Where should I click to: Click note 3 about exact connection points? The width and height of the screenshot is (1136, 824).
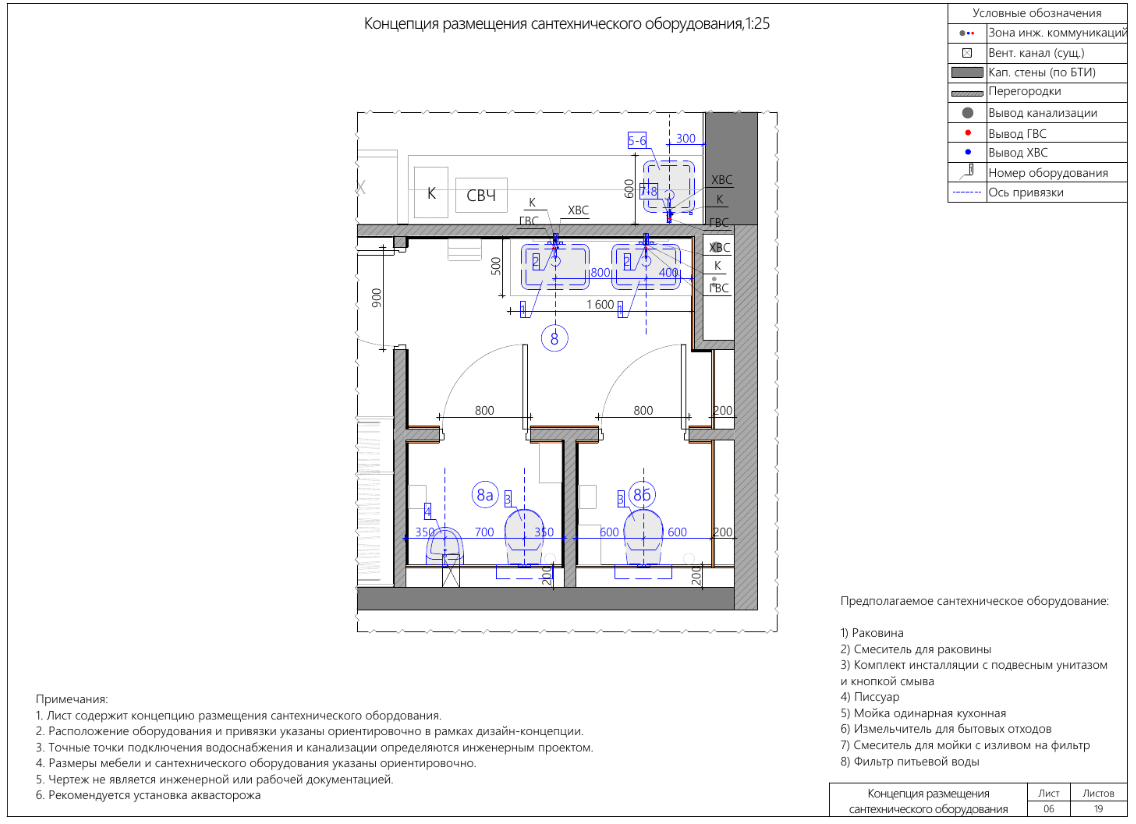pyautogui.click(x=314, y=748)
